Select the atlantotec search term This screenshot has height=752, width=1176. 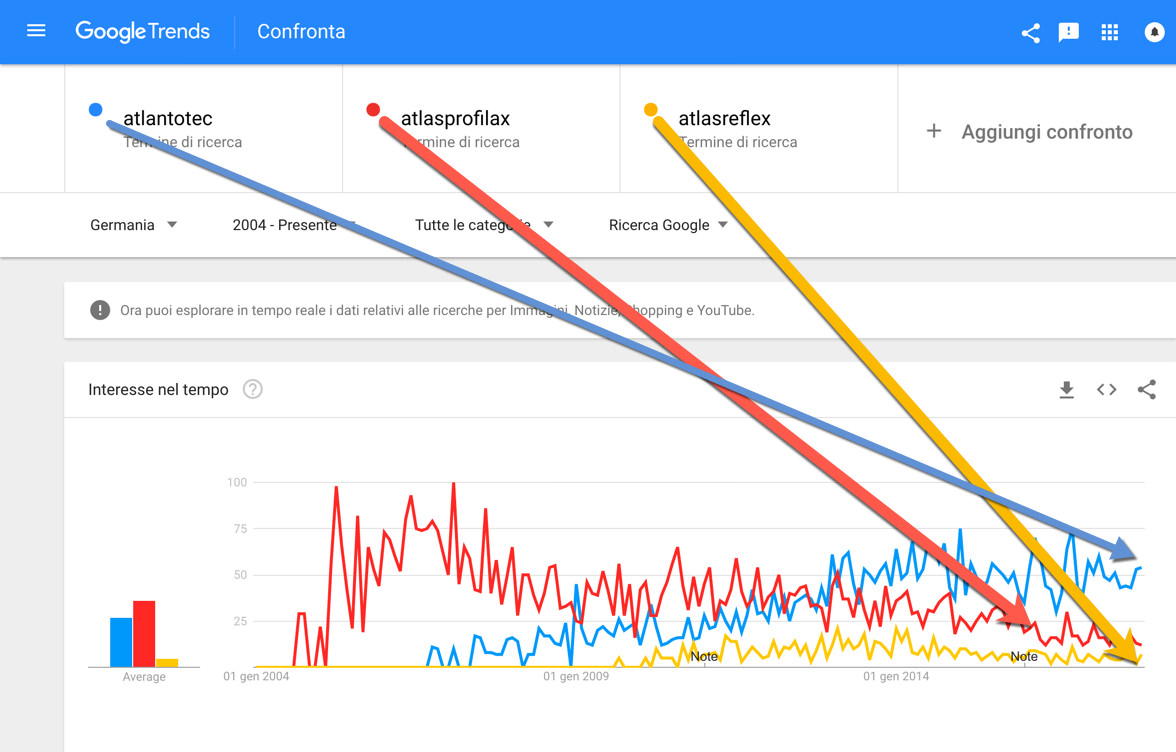pyautogui.click(x=168, y=120)
